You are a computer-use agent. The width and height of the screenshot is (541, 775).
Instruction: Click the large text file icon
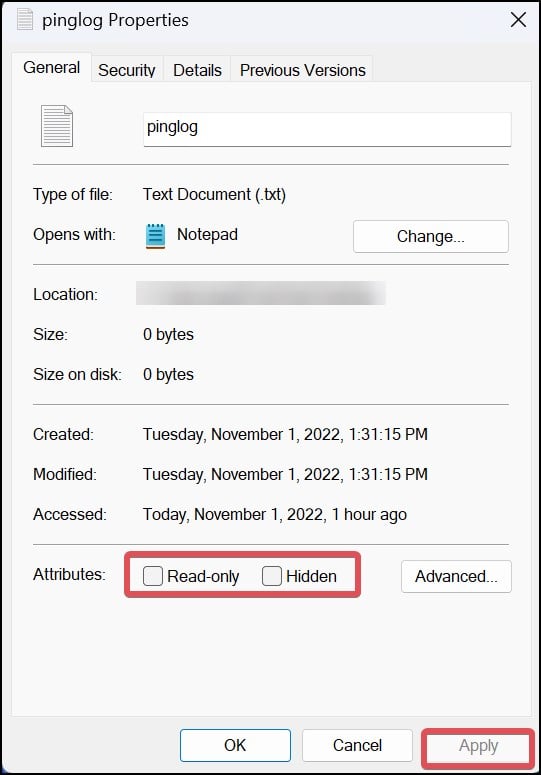click(57, 126)
